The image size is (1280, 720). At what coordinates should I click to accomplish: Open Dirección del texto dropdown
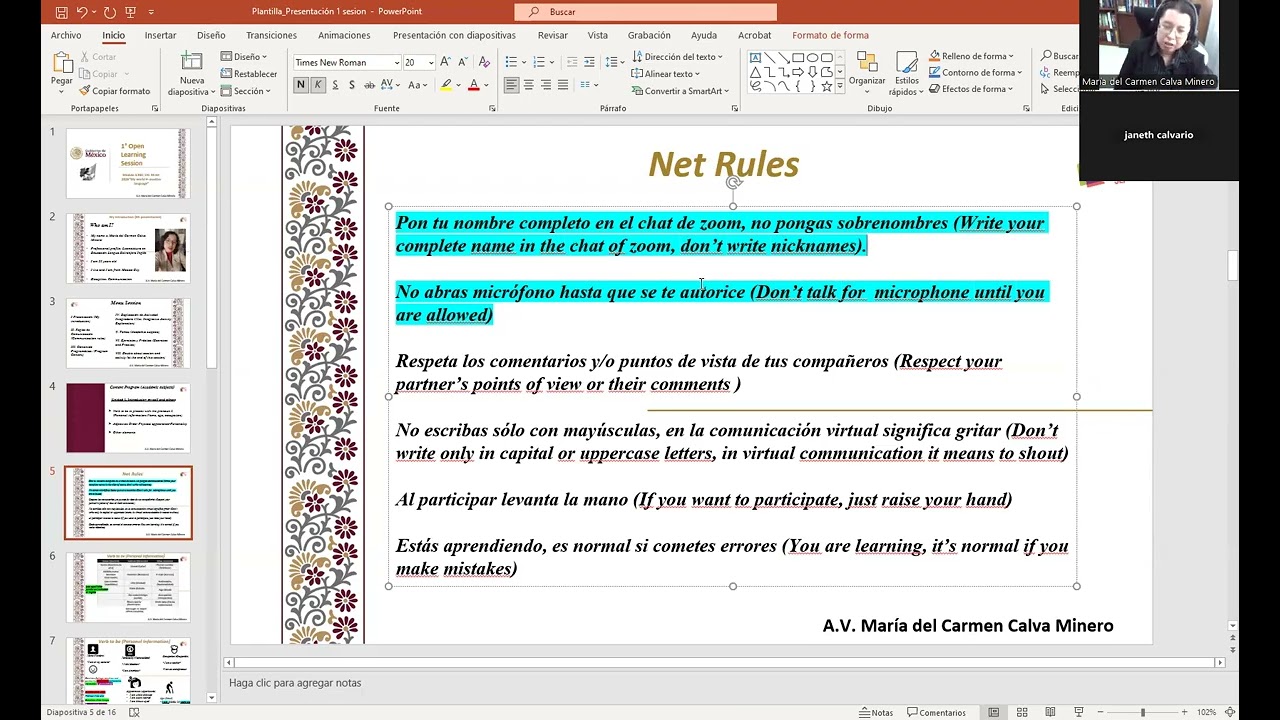click(x=677, y=57)
